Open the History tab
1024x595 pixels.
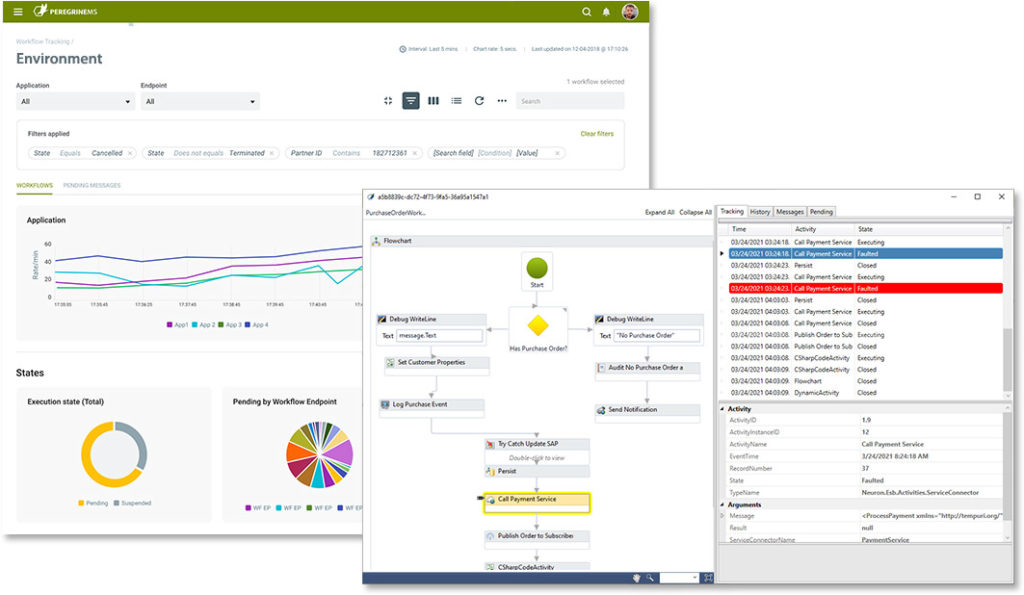pyautogui.click(x=760, y=212)
